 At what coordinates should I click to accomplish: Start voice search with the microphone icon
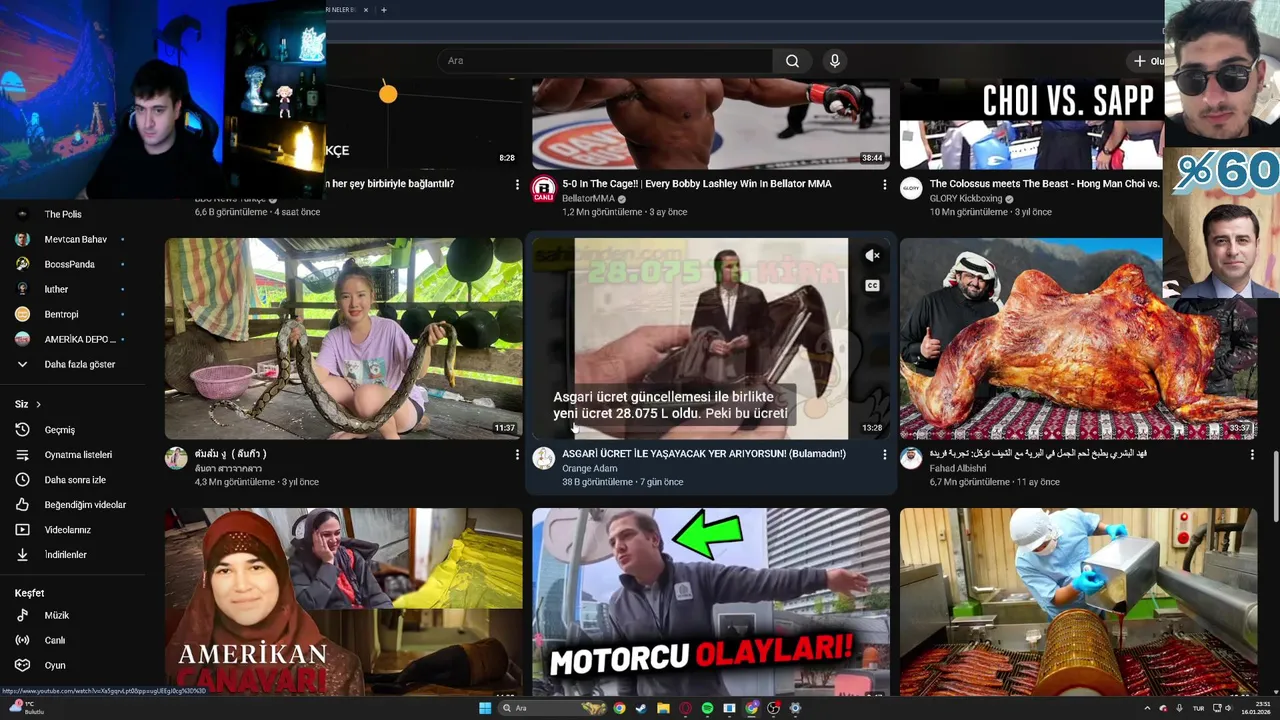point(835,61)
